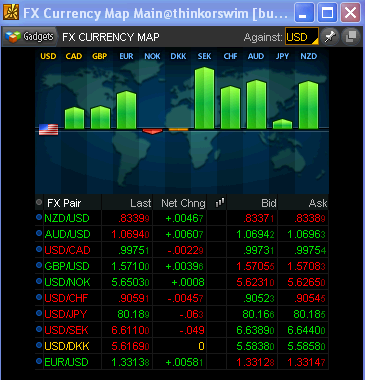Click the red NOK marker on the baseline
This screenshot has width=365, height=380.
point(152,131)
